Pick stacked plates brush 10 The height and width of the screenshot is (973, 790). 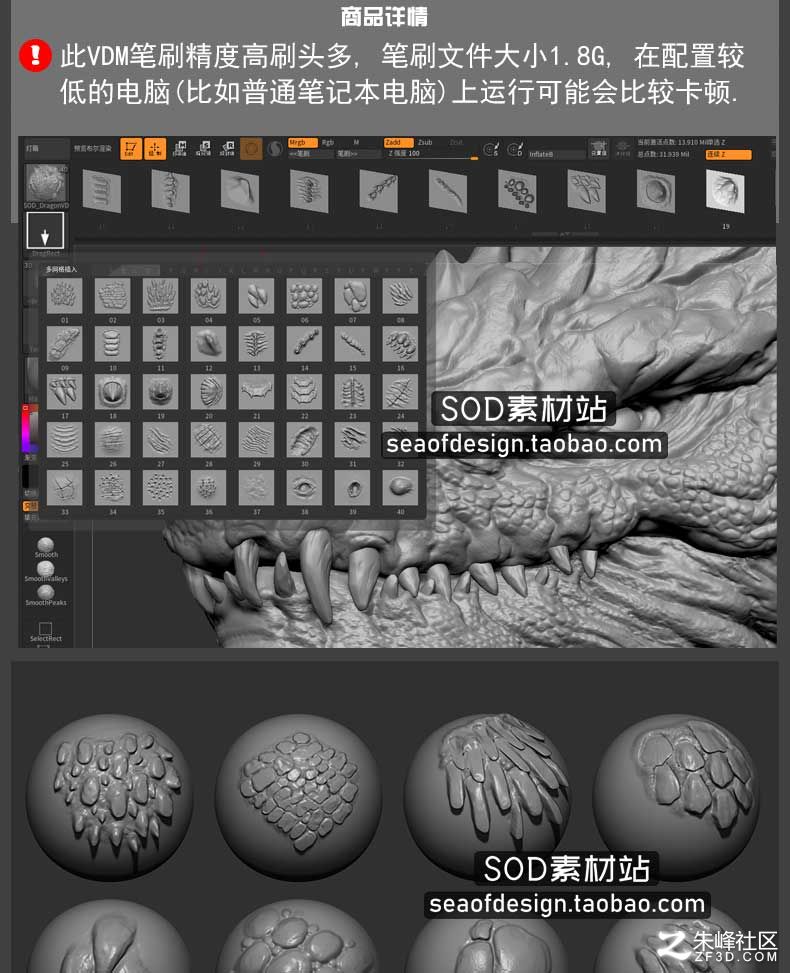pyautogui.click(x=113, y=344)
